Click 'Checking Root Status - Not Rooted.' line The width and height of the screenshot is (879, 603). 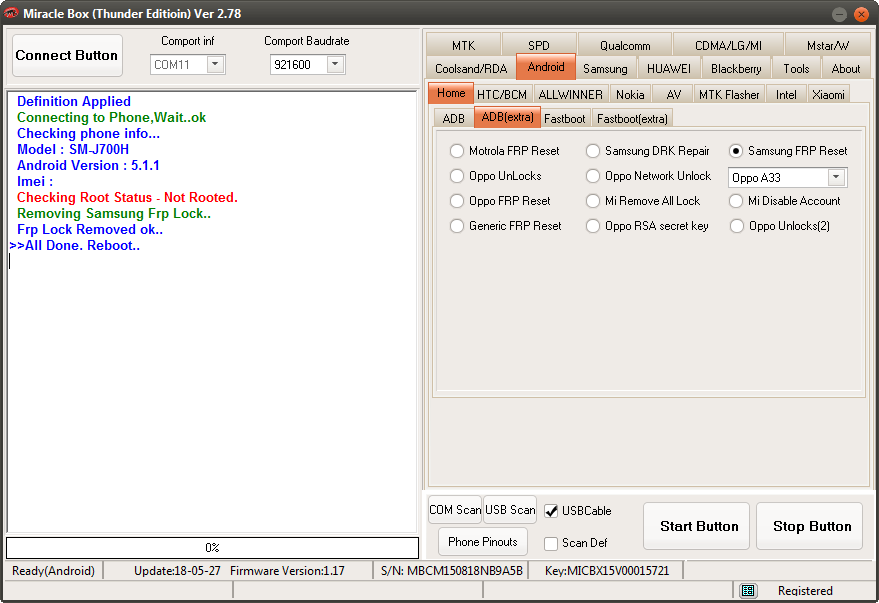pyautogui.click(x=127, y=198)
